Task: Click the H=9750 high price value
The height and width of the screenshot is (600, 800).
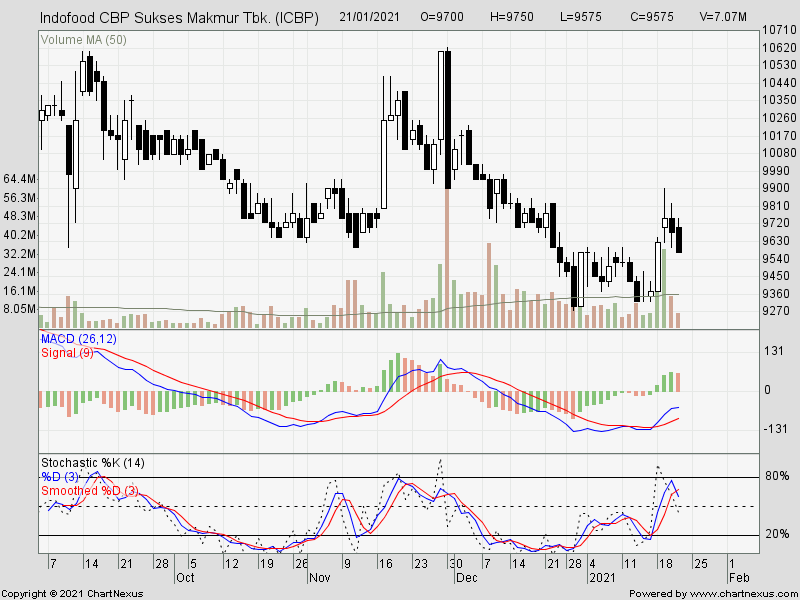Action: click(x=512, y=17)
